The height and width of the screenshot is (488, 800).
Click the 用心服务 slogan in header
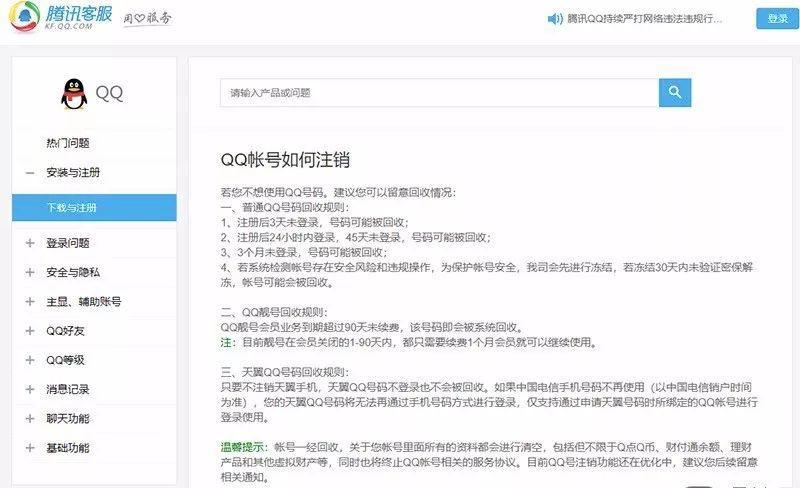[x=147, y=18]
